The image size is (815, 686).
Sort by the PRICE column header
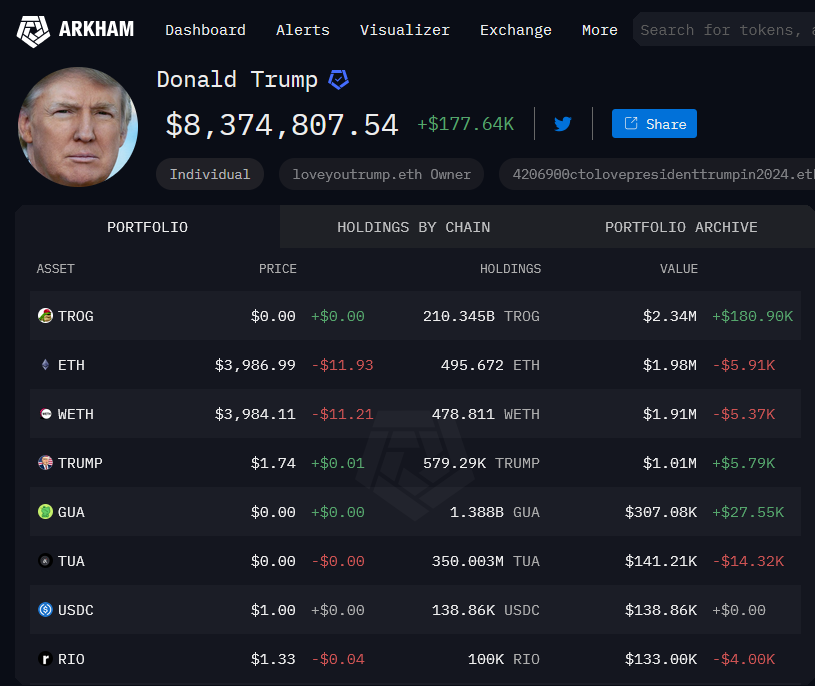pyautogui.click(x=278, y=269)
